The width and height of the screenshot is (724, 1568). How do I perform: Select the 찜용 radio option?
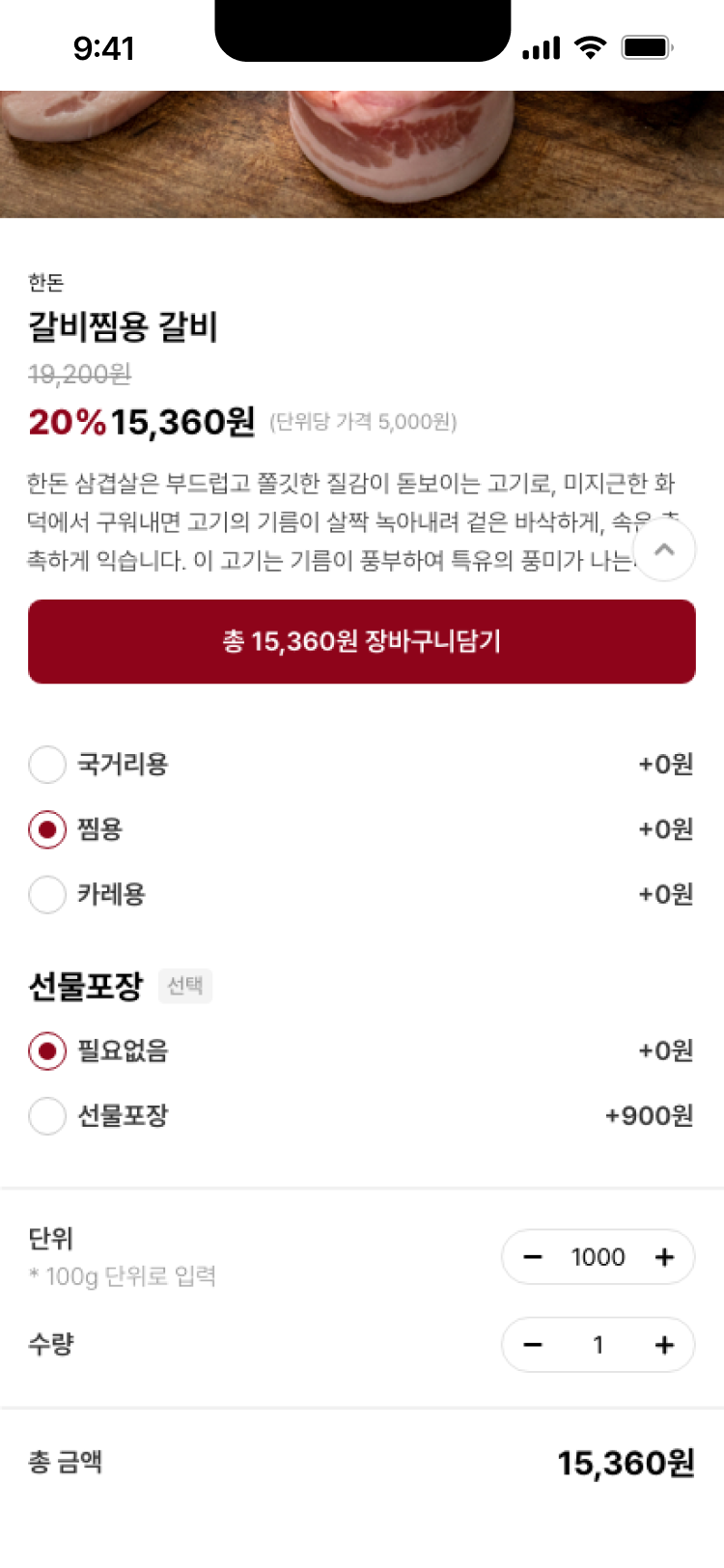(x=47, y=829)
